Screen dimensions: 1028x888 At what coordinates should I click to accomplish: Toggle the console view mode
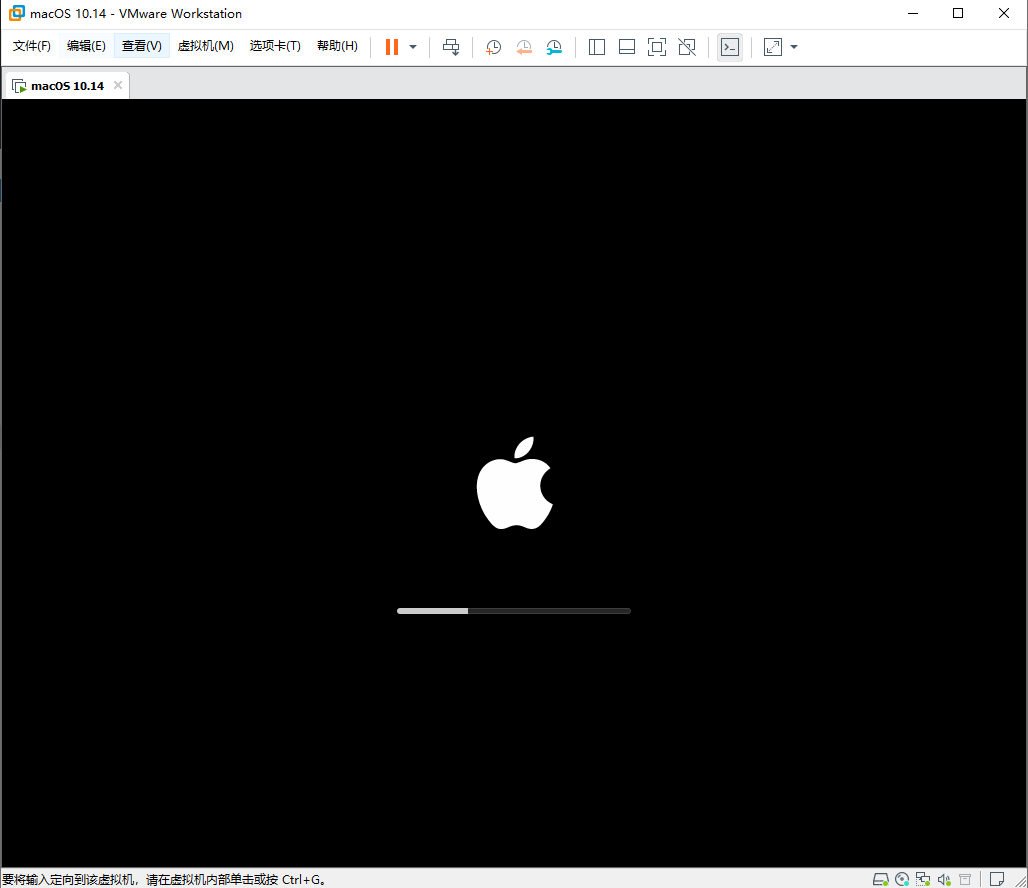pyautogui.click(x=730, y=46)
